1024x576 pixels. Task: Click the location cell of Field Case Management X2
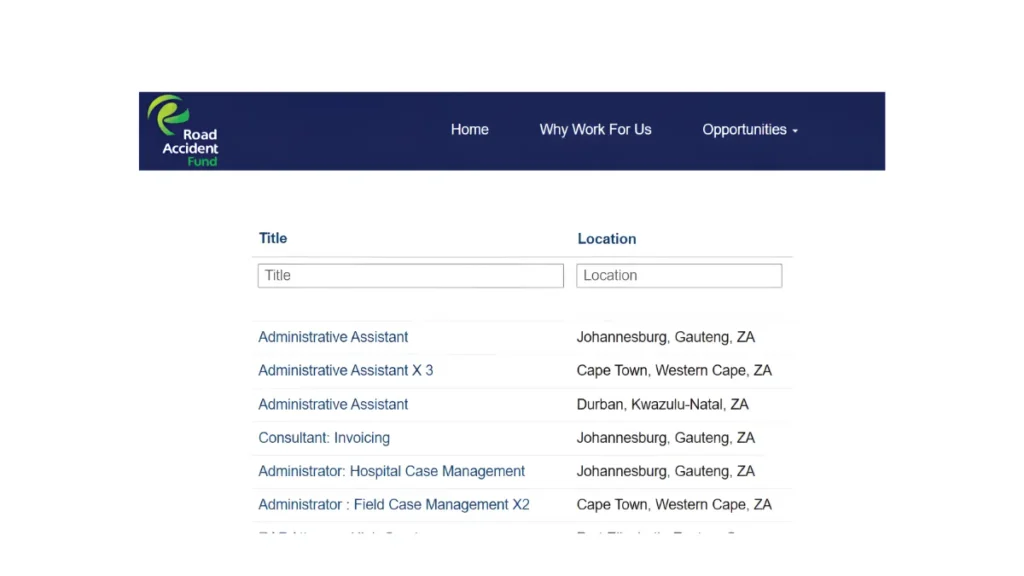pos(674,505)
